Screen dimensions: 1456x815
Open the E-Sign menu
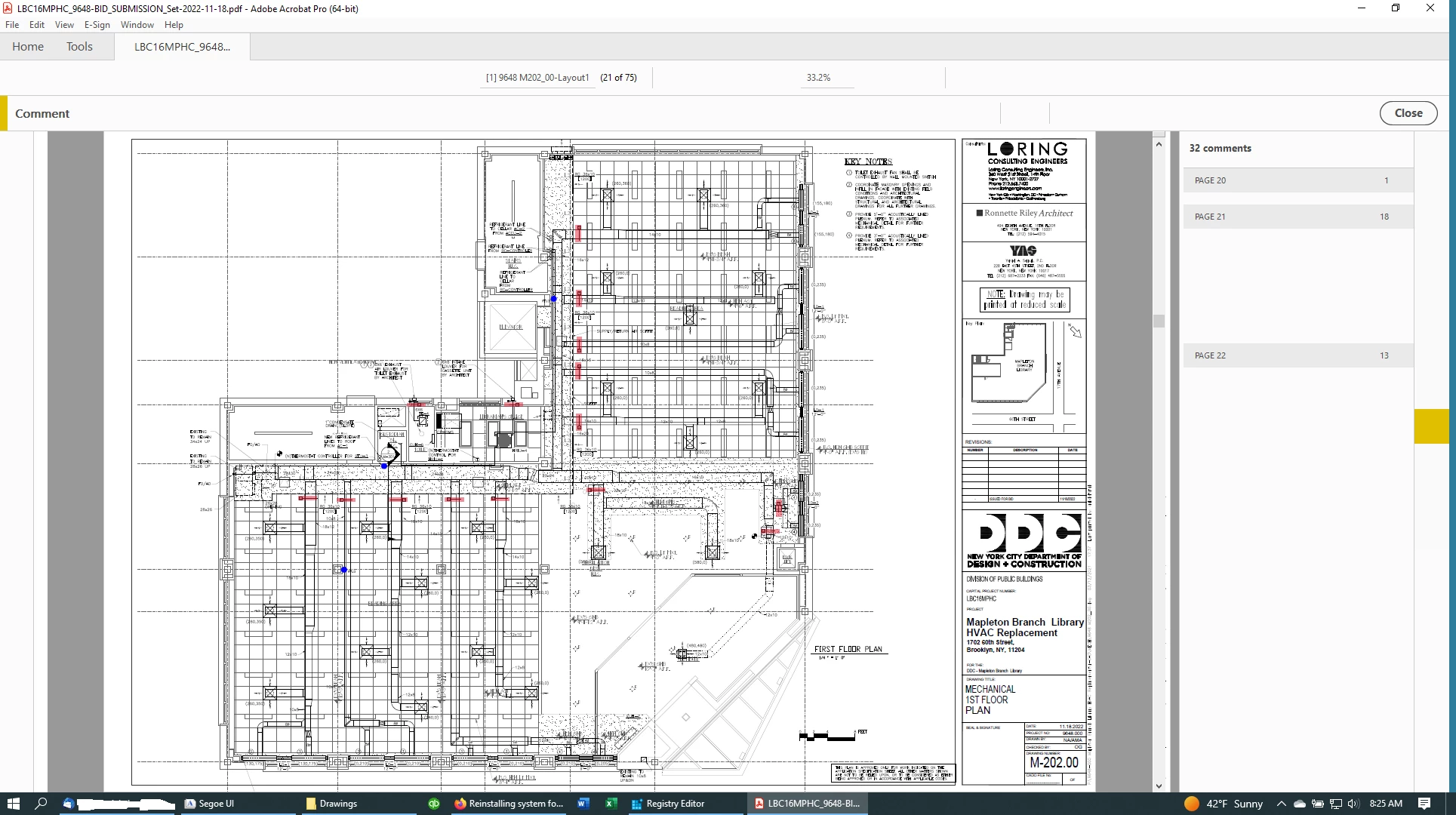[x=97, y=25]
